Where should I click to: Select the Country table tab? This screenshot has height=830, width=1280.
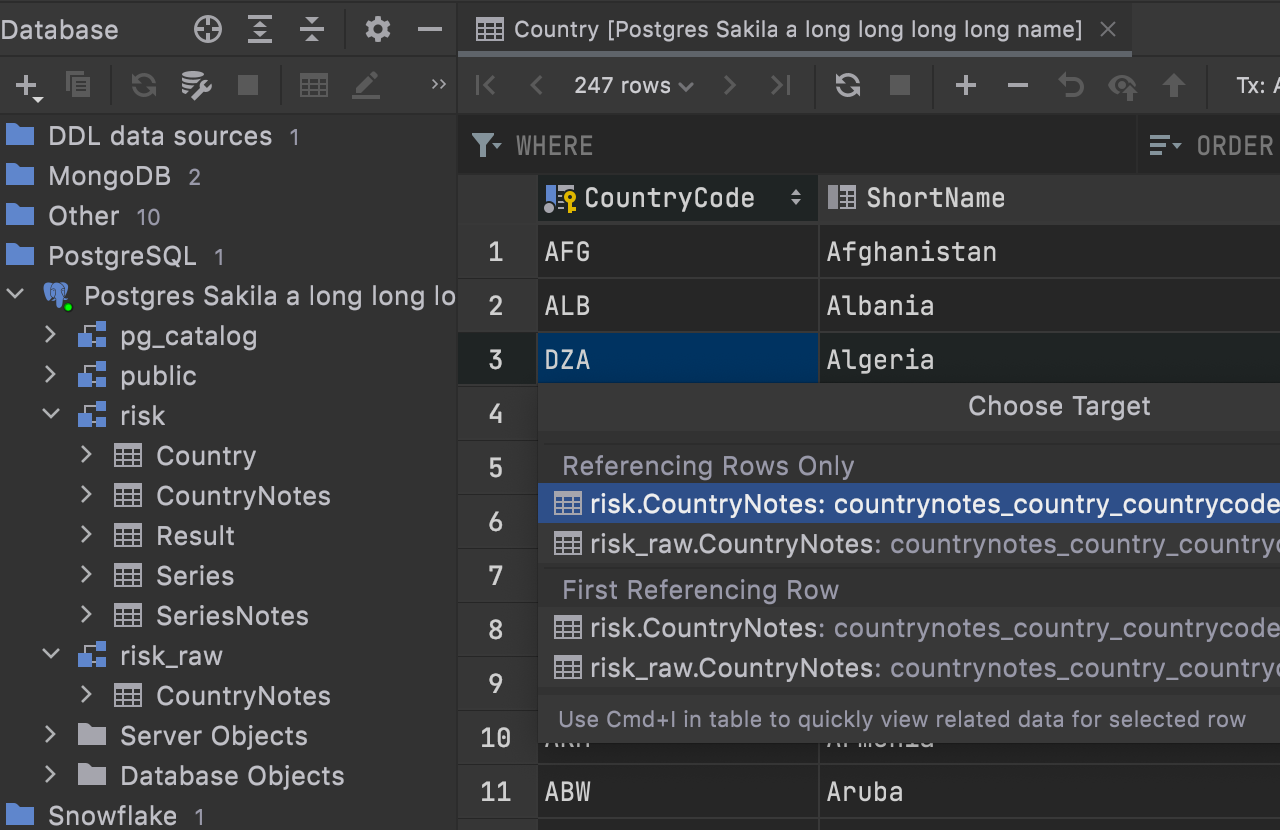pyautogui.click(x=795, y=30)
